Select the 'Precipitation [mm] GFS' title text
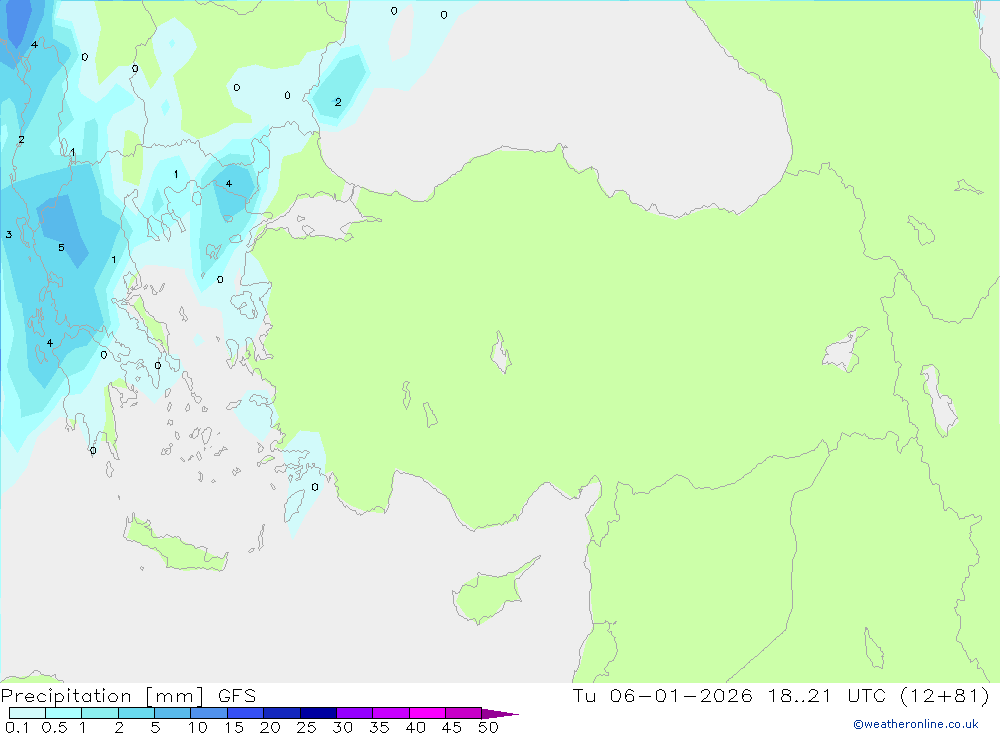1000x733 pixels. tap(128, 696)
